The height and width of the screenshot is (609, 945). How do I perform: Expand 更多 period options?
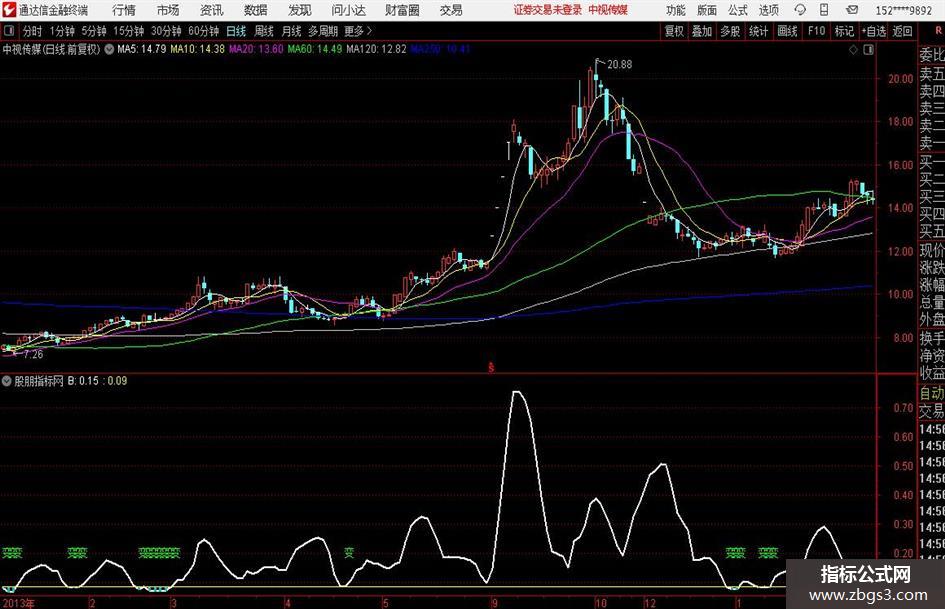pos(358,31)
